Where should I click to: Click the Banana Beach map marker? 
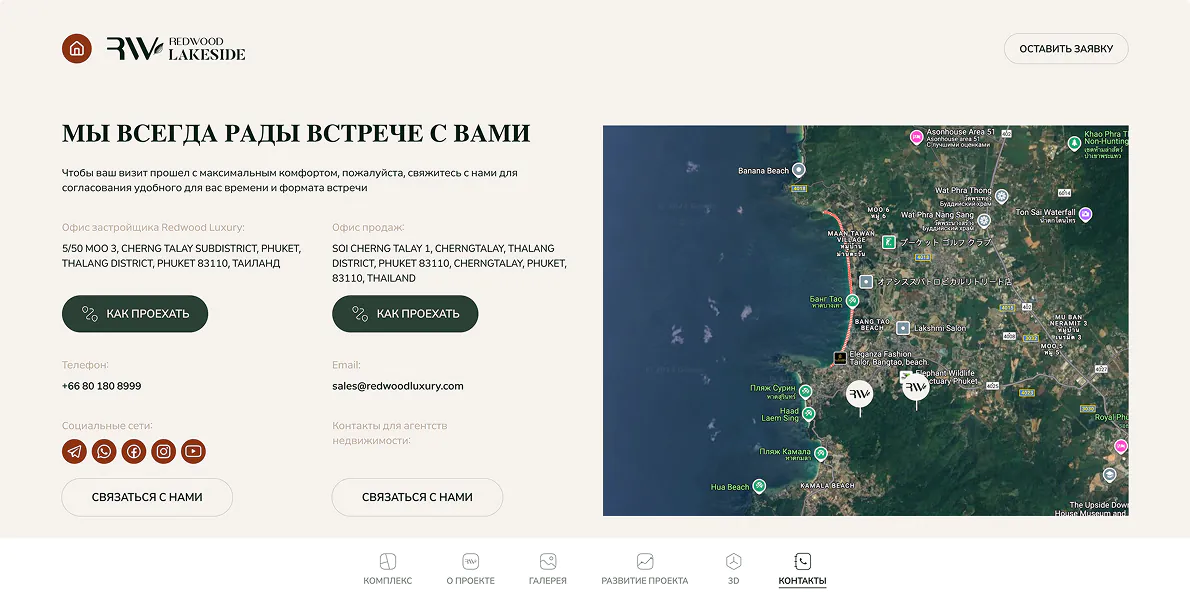pos(798,170)
